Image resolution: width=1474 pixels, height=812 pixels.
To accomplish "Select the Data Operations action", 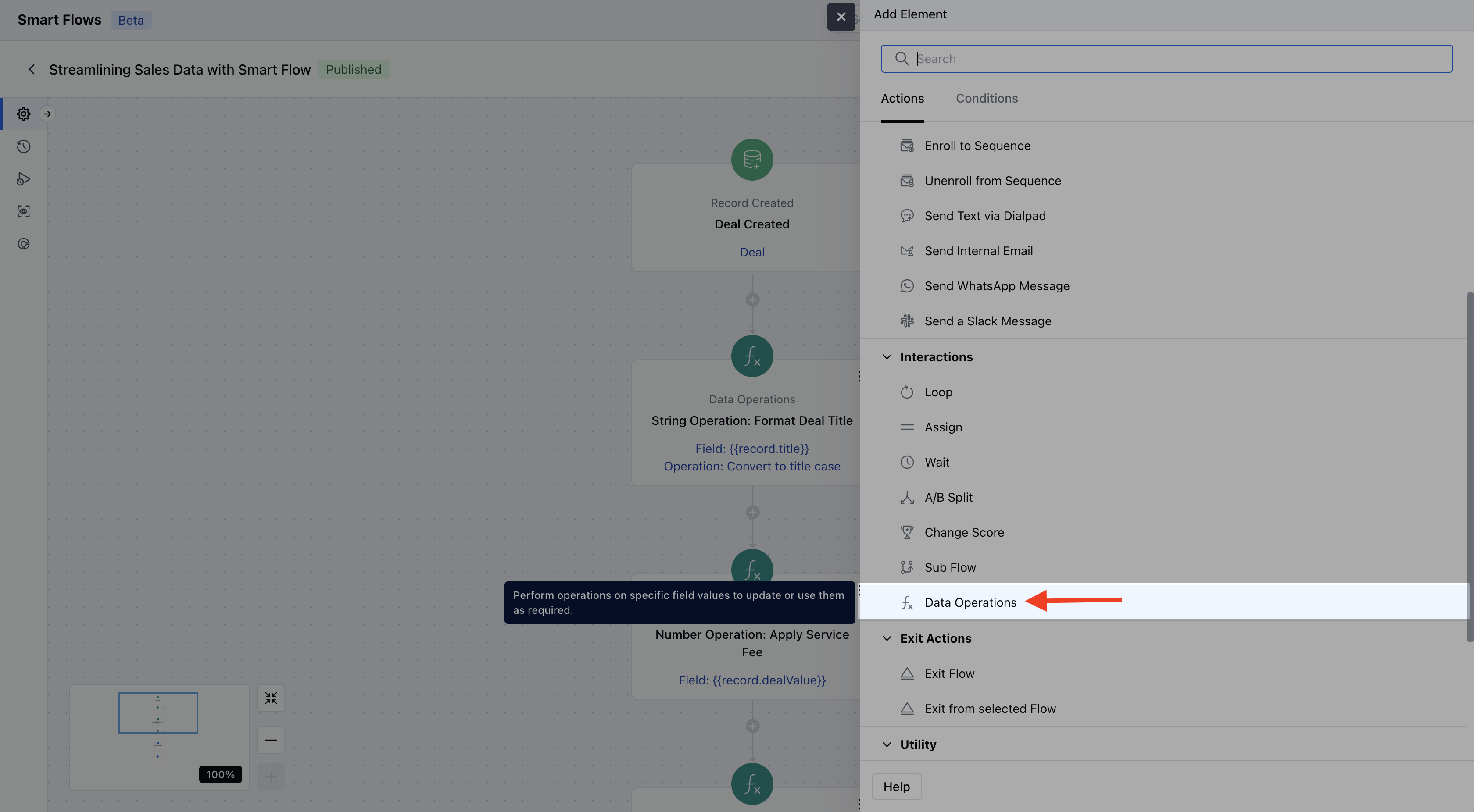I will [x=970, y=602].
